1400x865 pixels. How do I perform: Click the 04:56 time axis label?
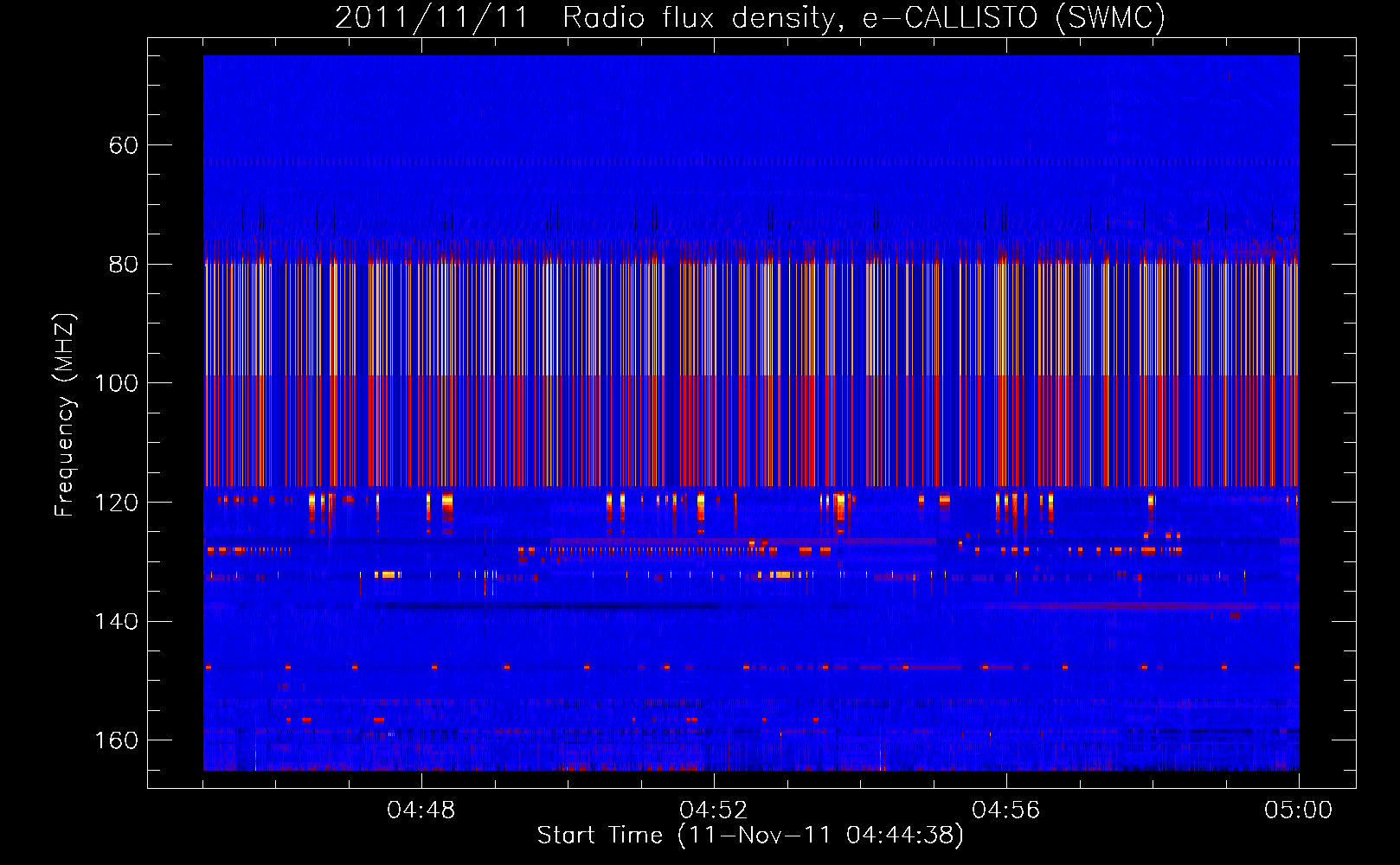click(x=1006, y=811)
